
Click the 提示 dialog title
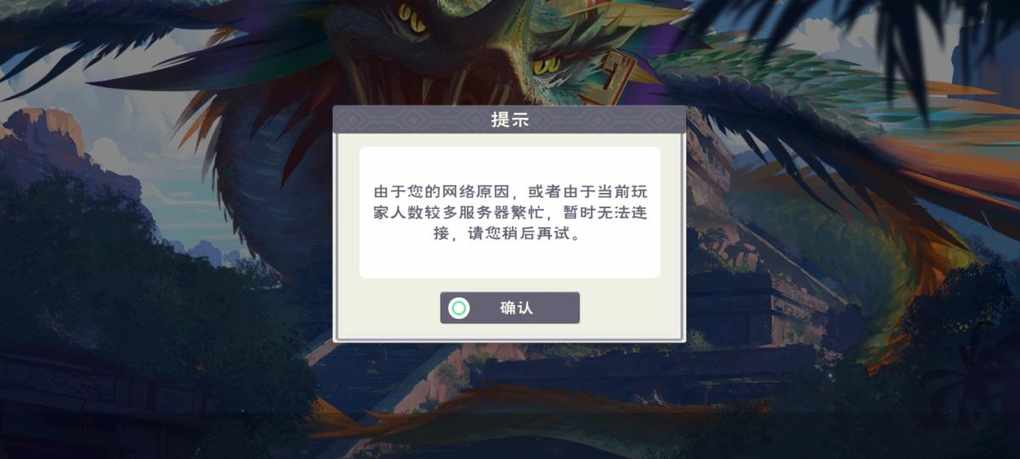509,120
